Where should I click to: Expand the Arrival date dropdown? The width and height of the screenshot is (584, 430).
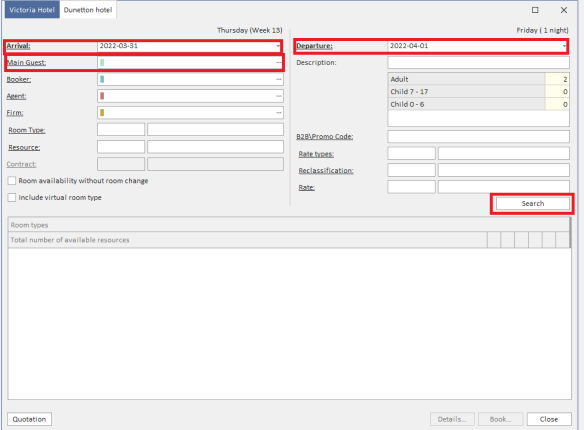[x=278, y=46]
